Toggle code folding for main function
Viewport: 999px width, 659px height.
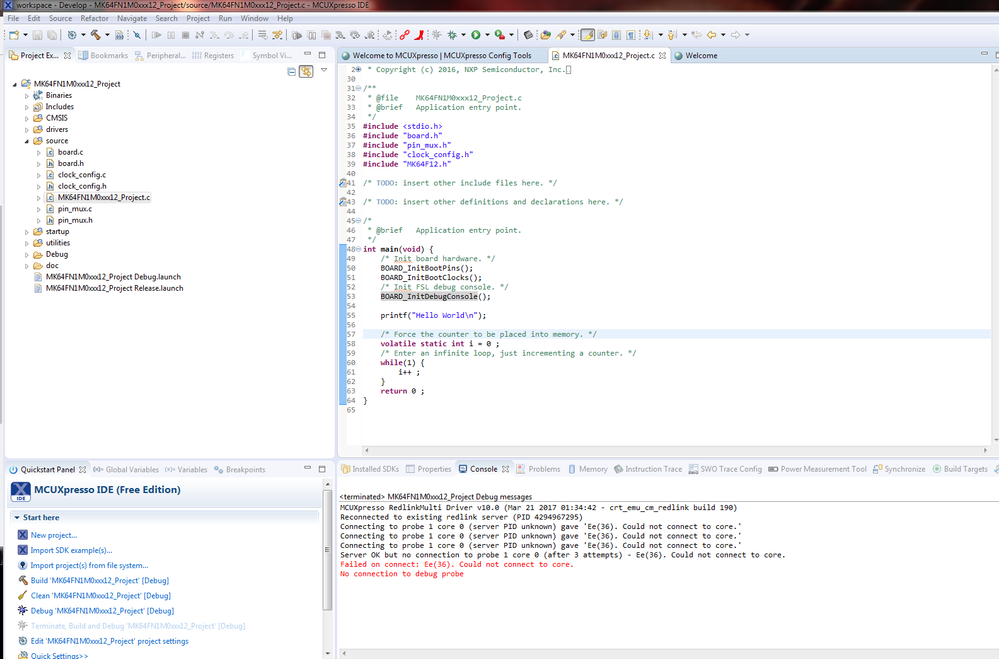pos(359,249)
